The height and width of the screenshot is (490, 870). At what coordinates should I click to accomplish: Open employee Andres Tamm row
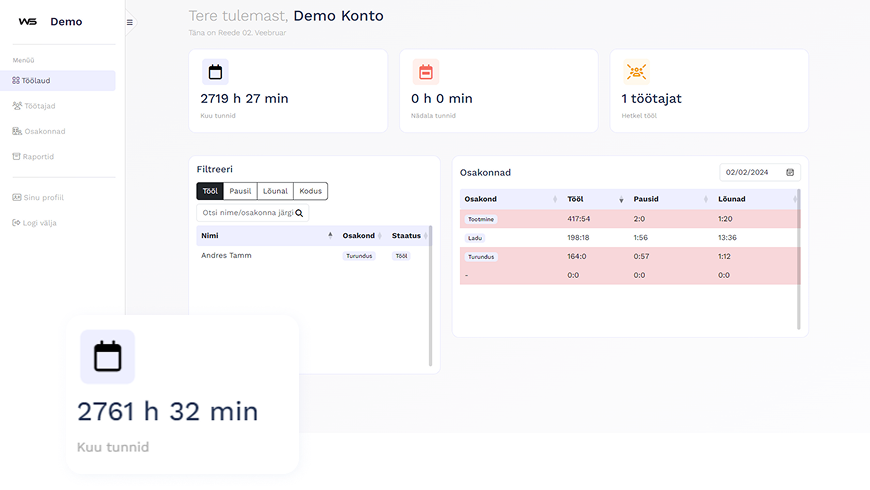(226, 256)
